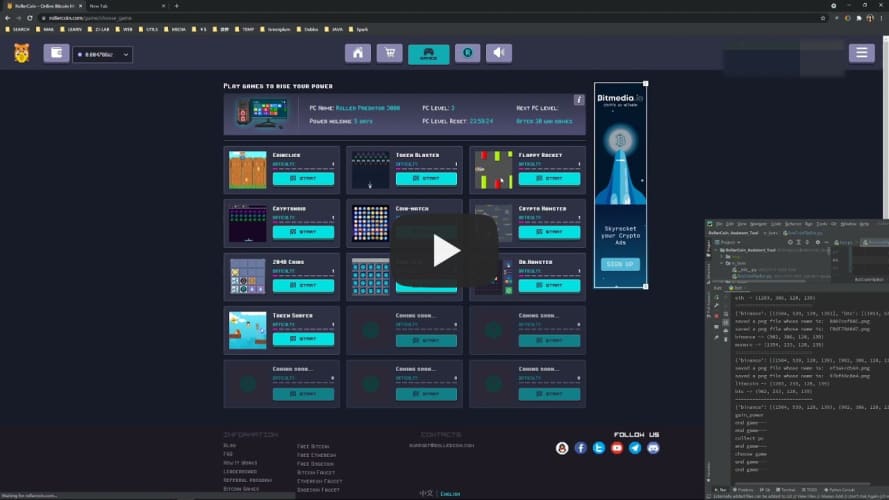Select the Games controller nav button
This screenshot has height=500, width=889.
tap(429, 54)
